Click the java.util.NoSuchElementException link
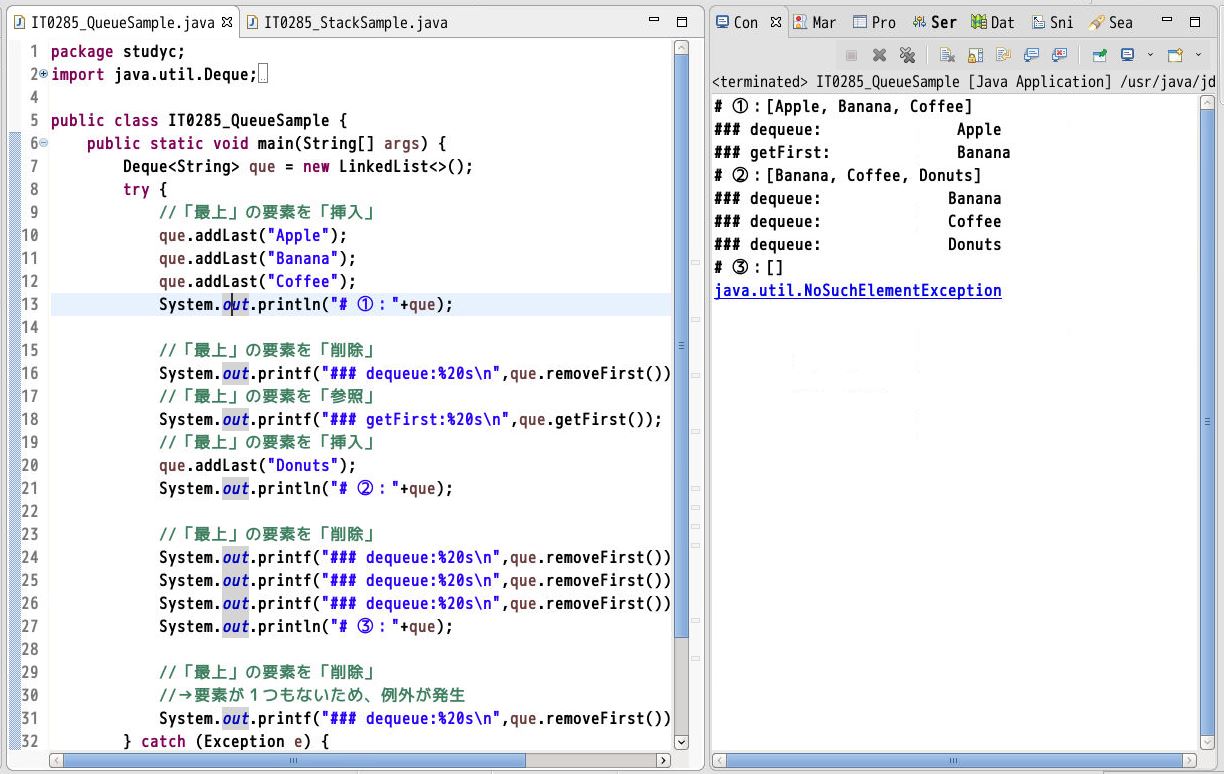 click(857, 290)
